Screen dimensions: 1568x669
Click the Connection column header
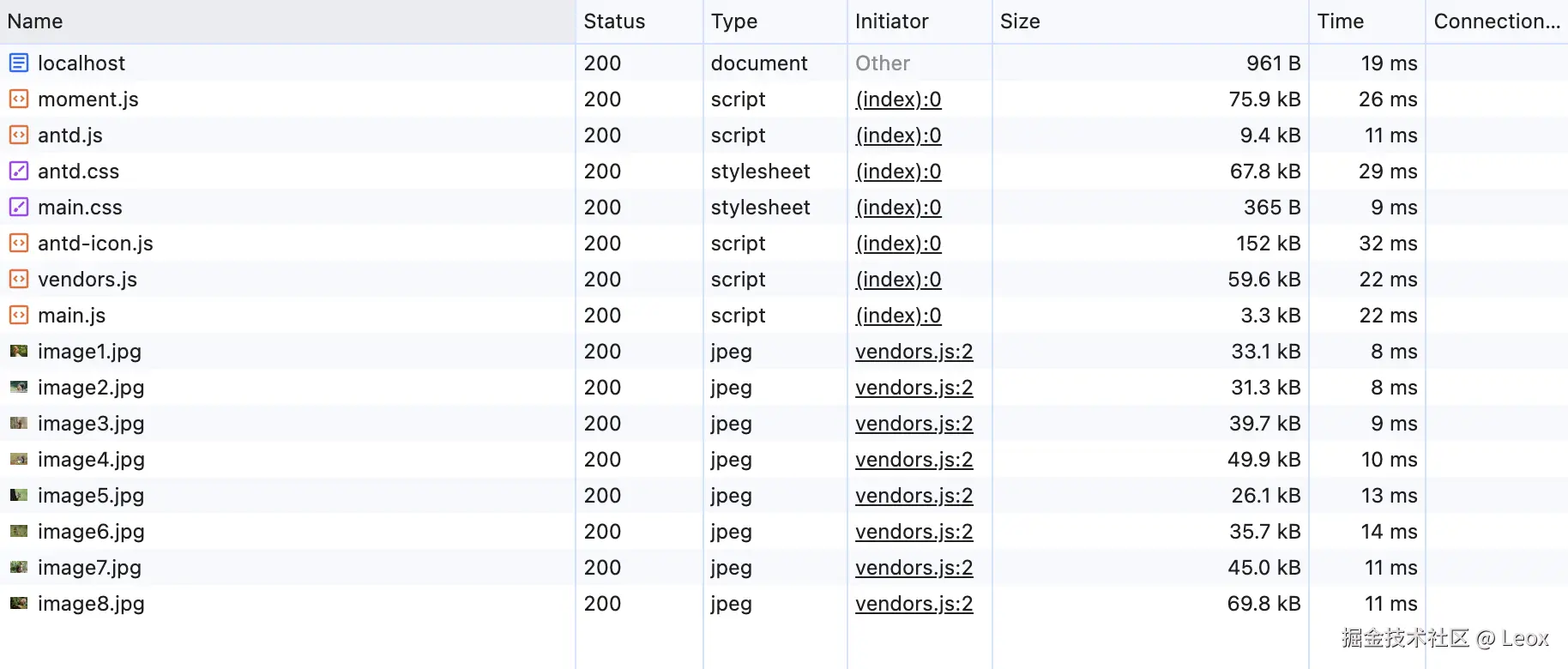pyautogui.click(x=1496, y=21)
